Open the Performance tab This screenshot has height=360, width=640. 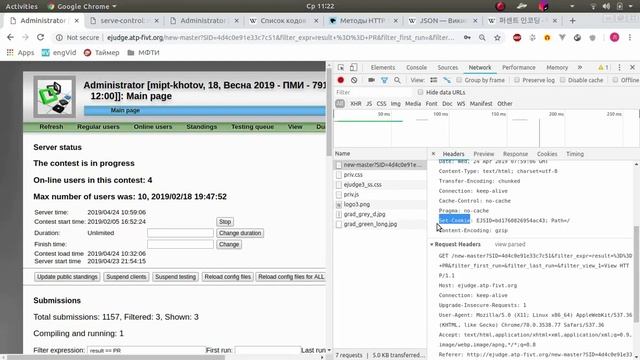pos(519,67)
